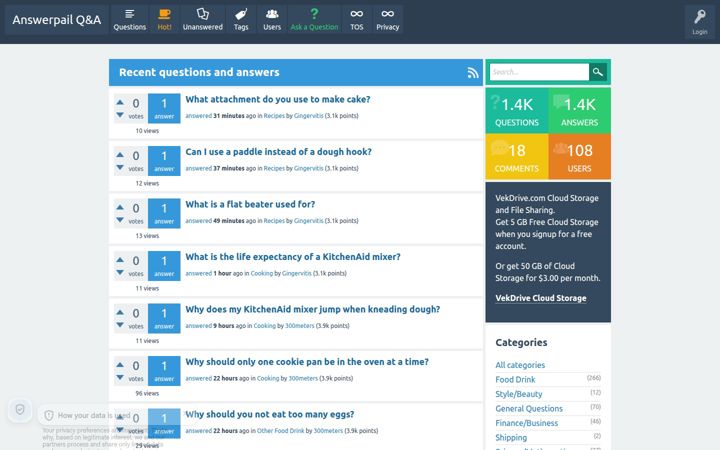
Task: Open the Food Drink category
Action: coord(515,380)
